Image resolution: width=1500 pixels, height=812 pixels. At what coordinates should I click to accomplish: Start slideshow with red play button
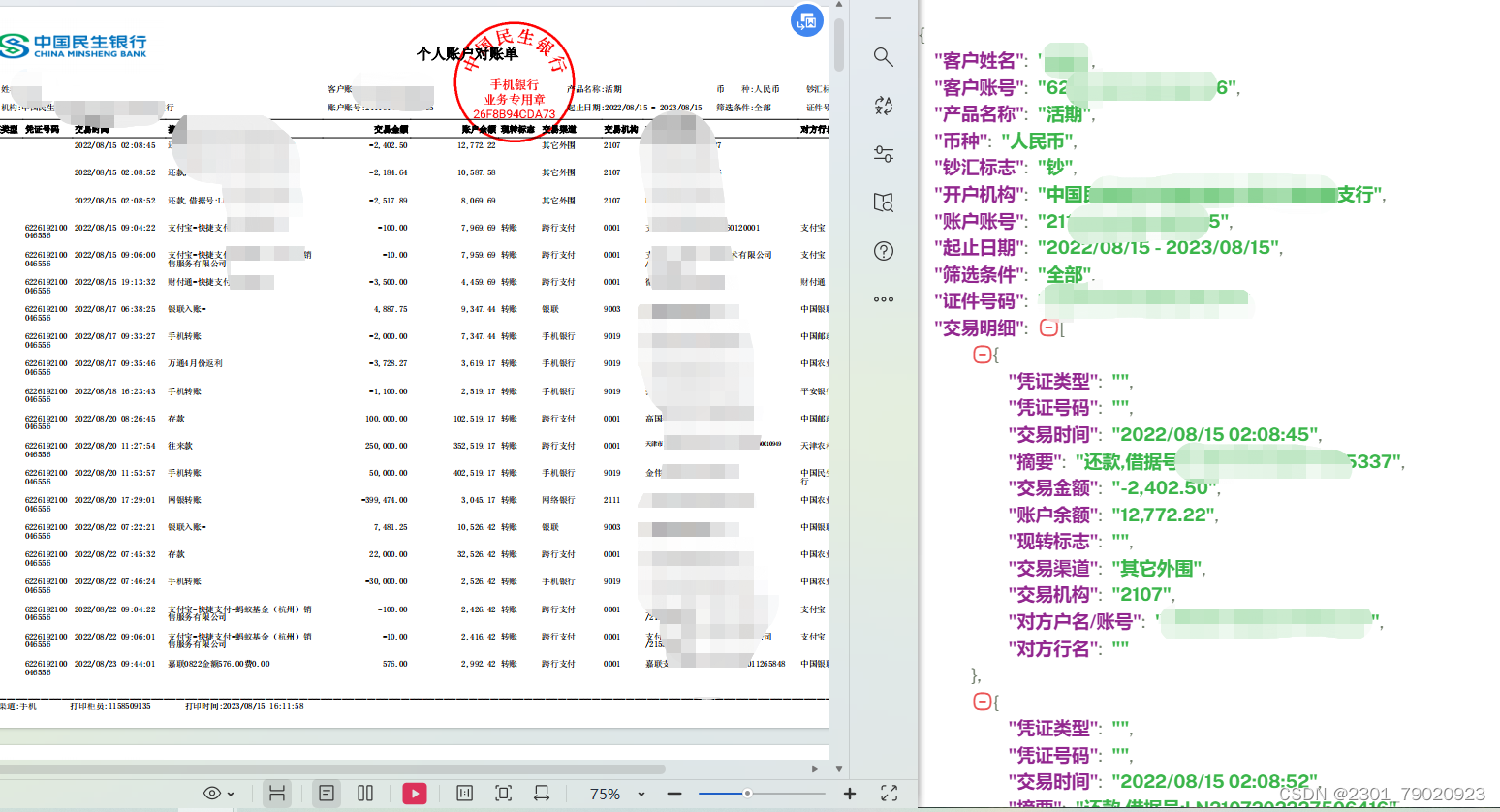tap(415, 794)
